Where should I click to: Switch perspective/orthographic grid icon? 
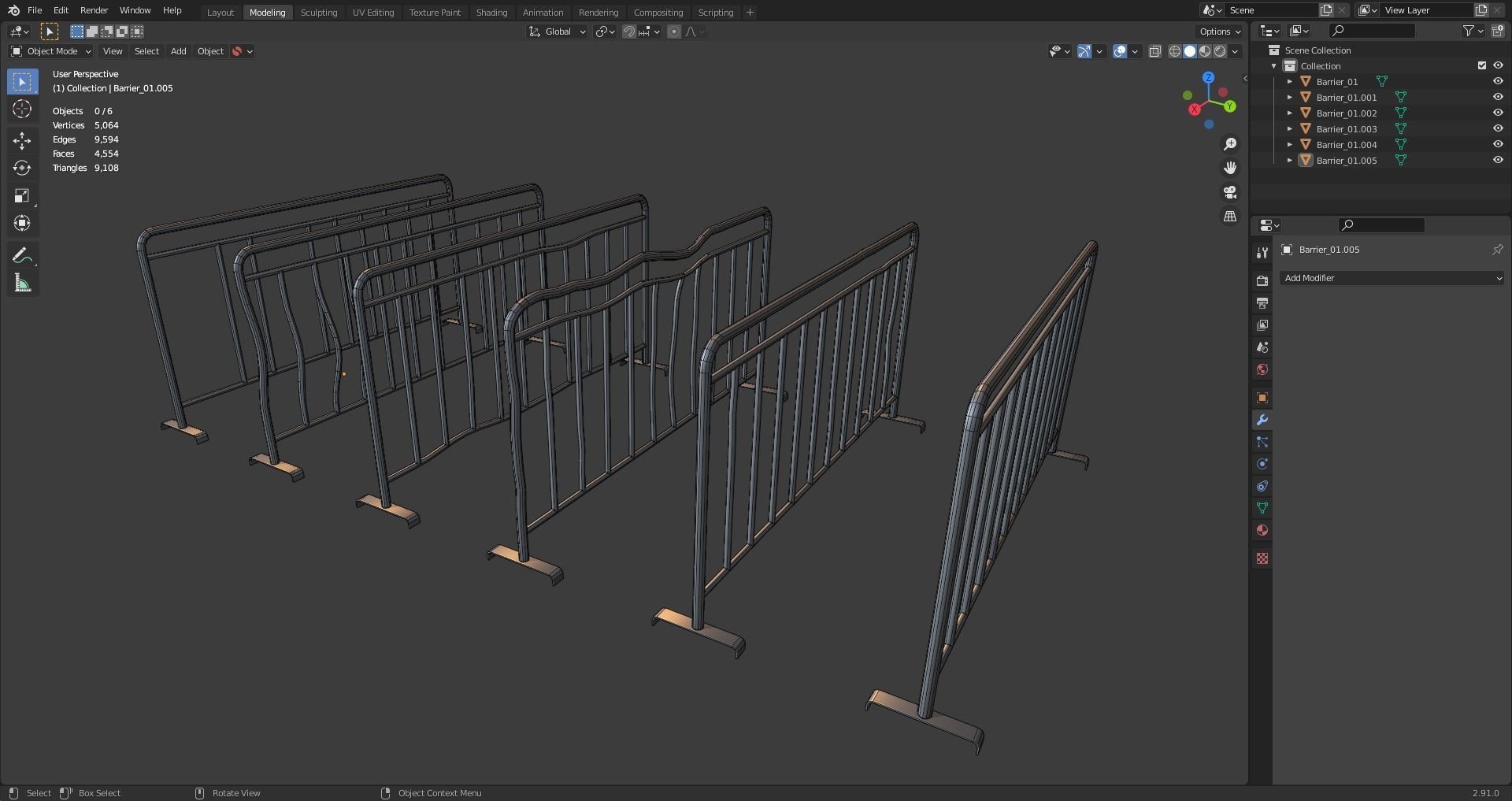(1230, 216)
